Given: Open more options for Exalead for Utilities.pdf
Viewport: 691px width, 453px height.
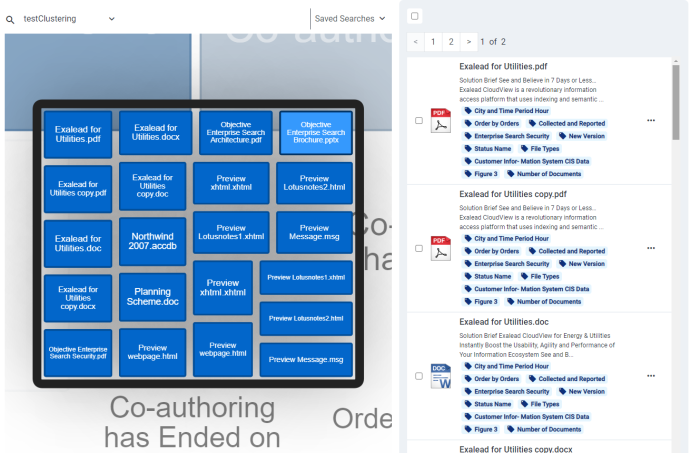Looking at the screenshot, I should (x=651, y=120).
